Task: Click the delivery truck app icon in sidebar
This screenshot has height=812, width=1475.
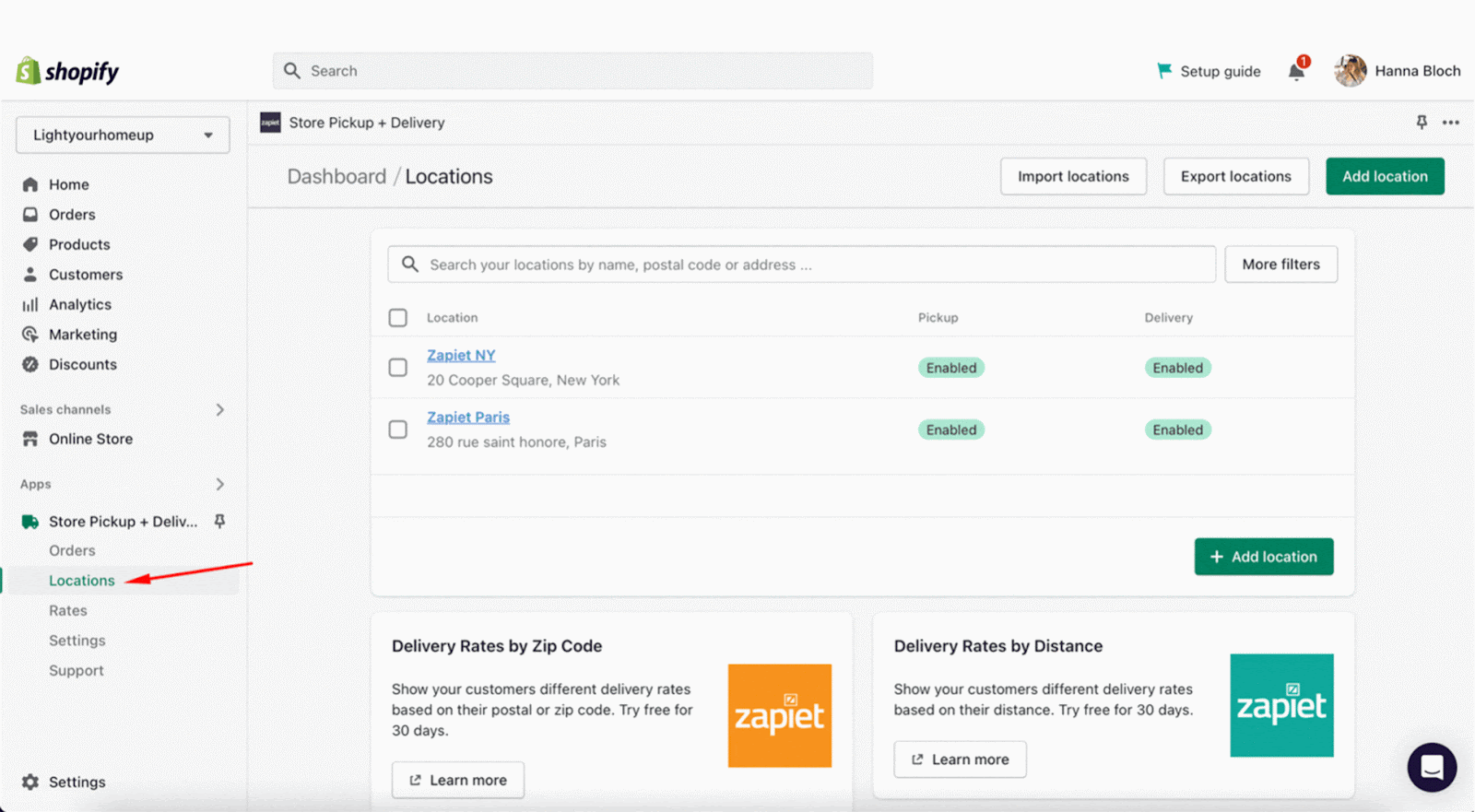Action: (x=30, y=522)
